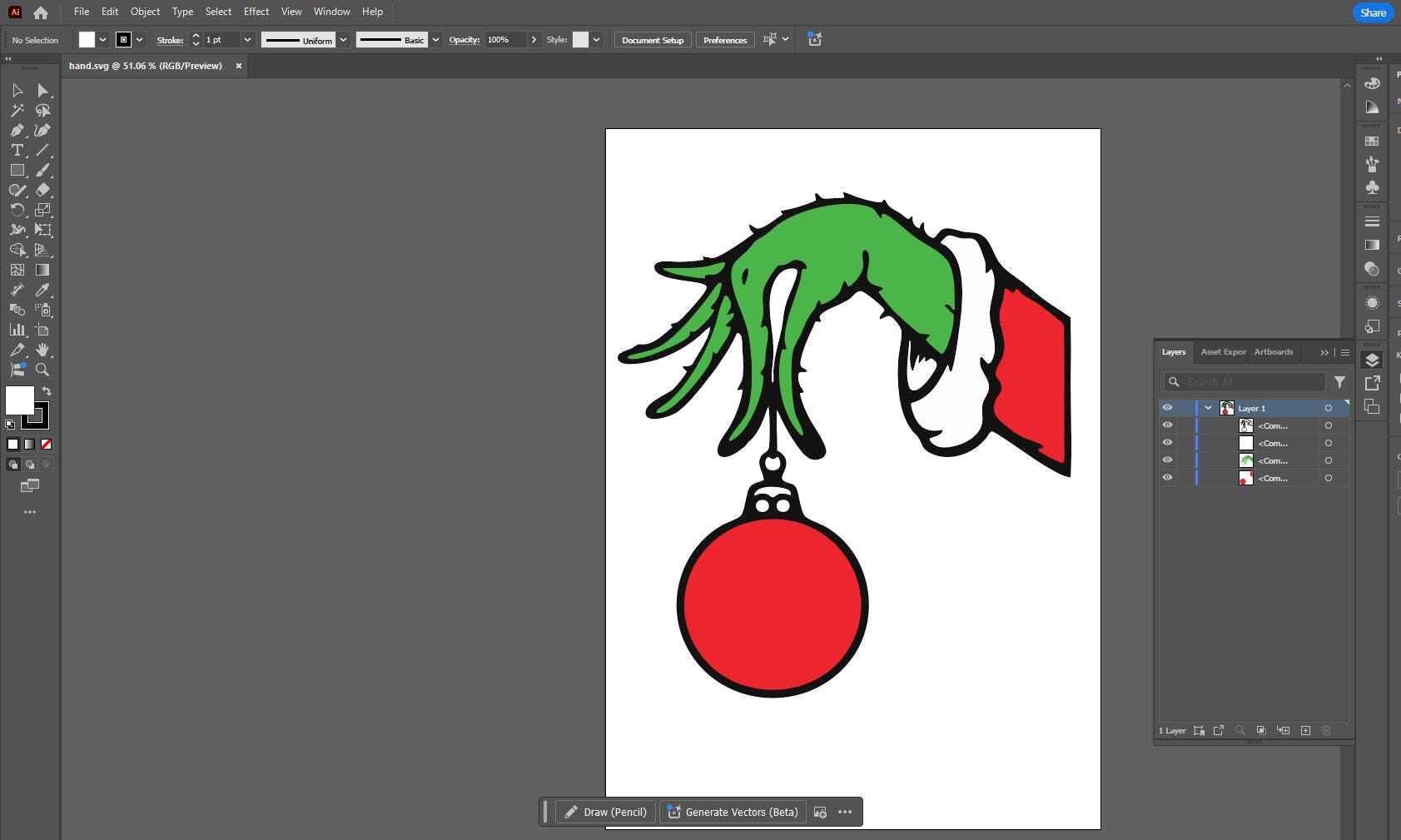This screenshot has width=1401, height=840.
Task: Open the Gradient panel icon
Action: pyautogui.click(x=1370, y=243)
